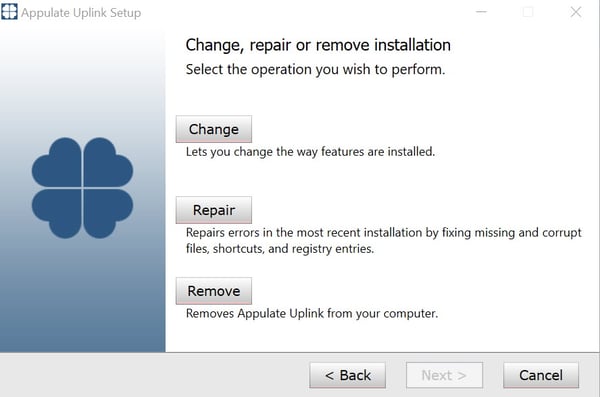Close the setup window with the X

point(576,12)
